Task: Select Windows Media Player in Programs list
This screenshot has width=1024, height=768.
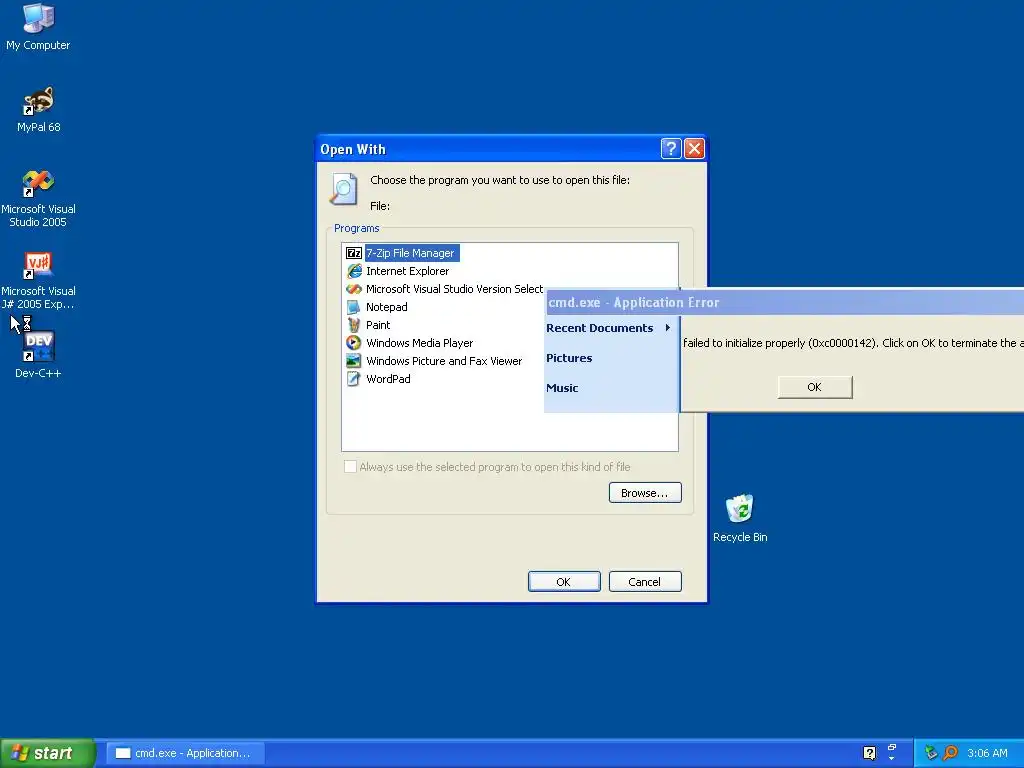Action: [x=419, y=343]
